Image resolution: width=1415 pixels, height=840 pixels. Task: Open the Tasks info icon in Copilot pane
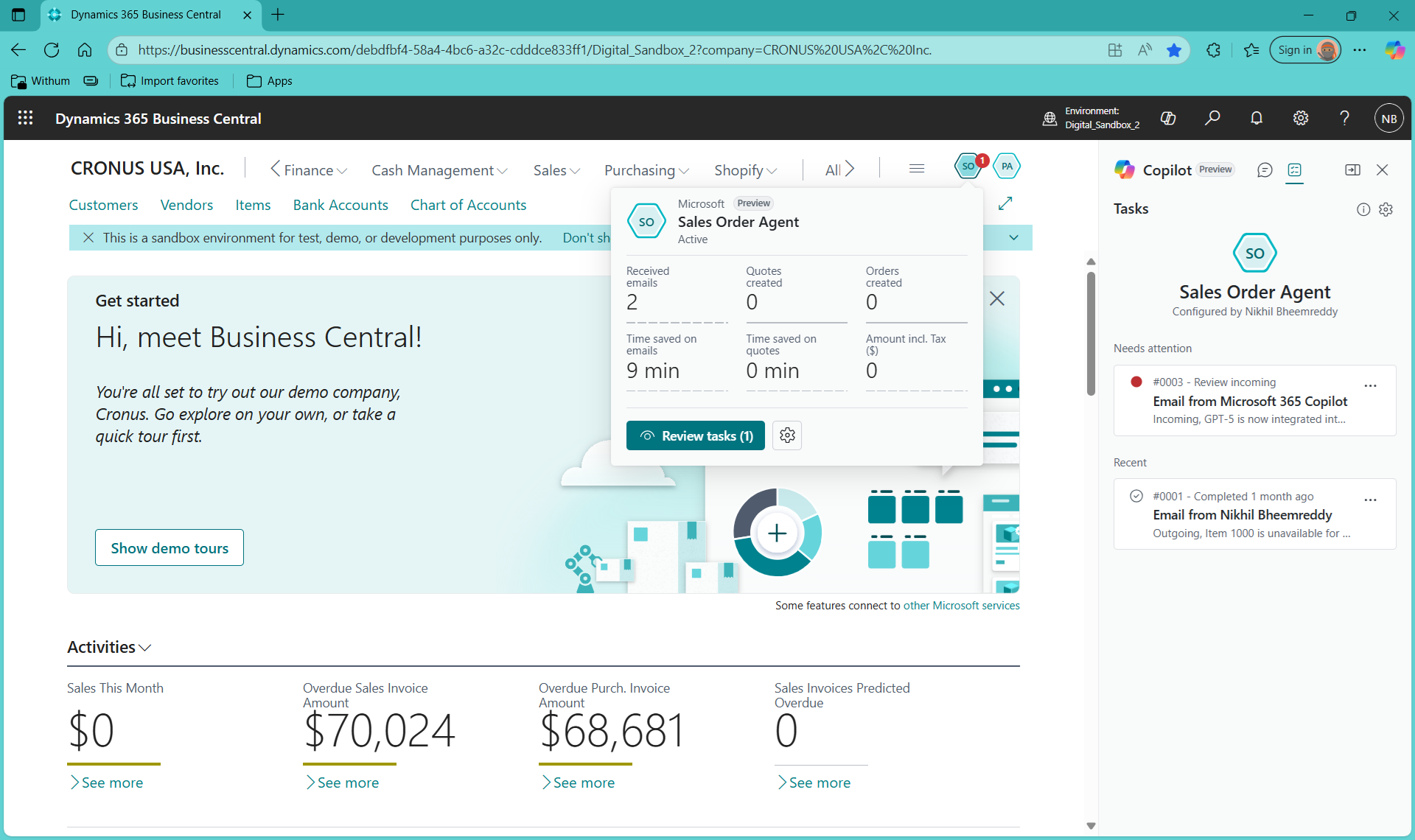[x=1363, y=209]
